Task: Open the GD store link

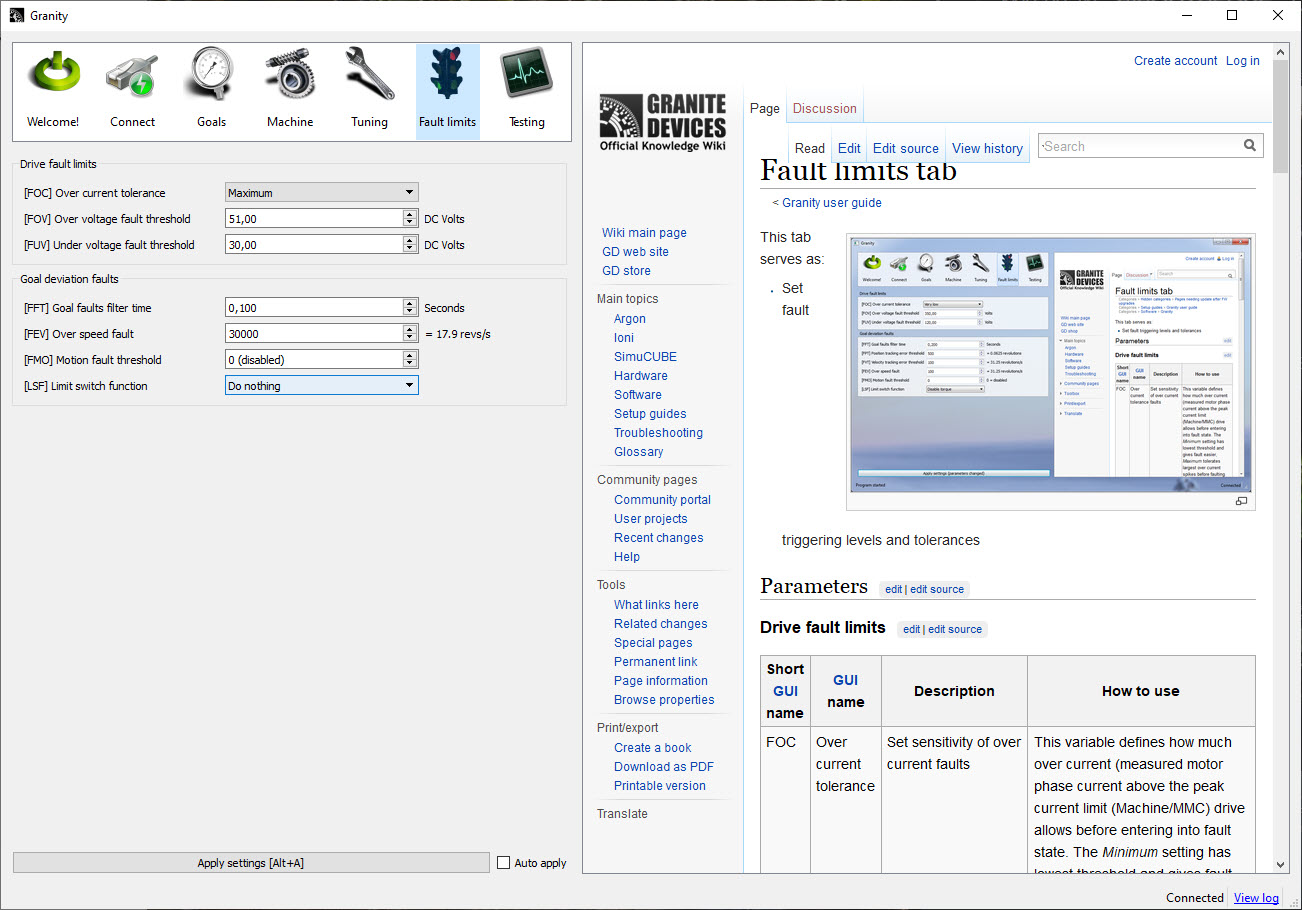Action: click(x=626, y=271)
